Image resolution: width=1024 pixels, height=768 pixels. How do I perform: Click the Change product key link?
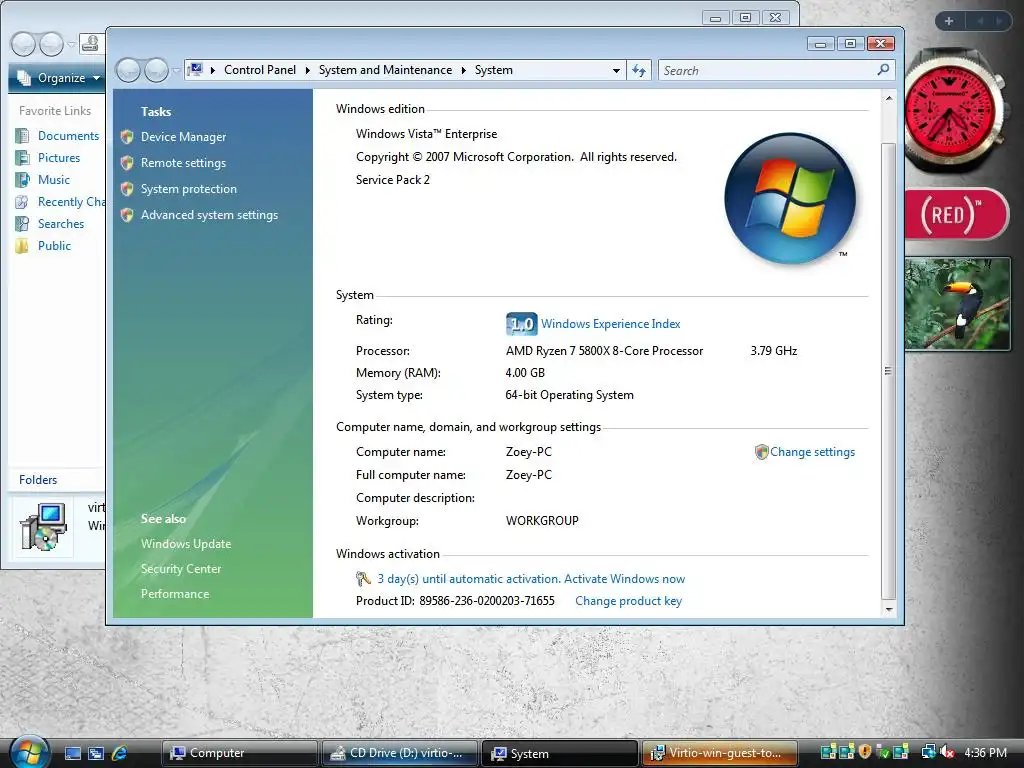click(628, 601)
